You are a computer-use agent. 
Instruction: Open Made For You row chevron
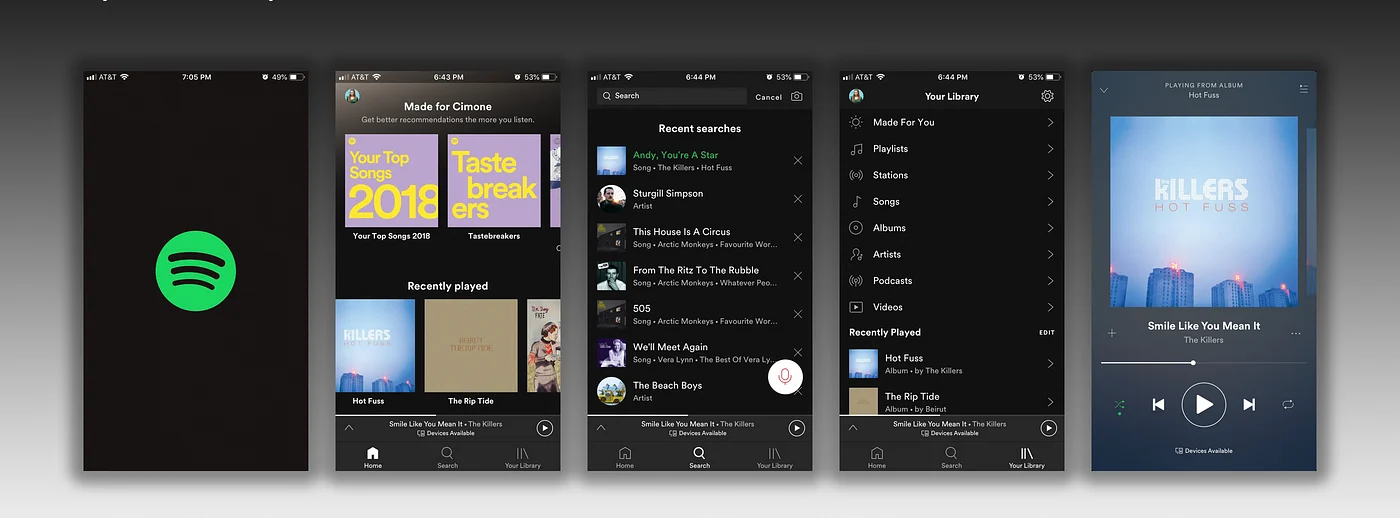tap(1050, 122)
